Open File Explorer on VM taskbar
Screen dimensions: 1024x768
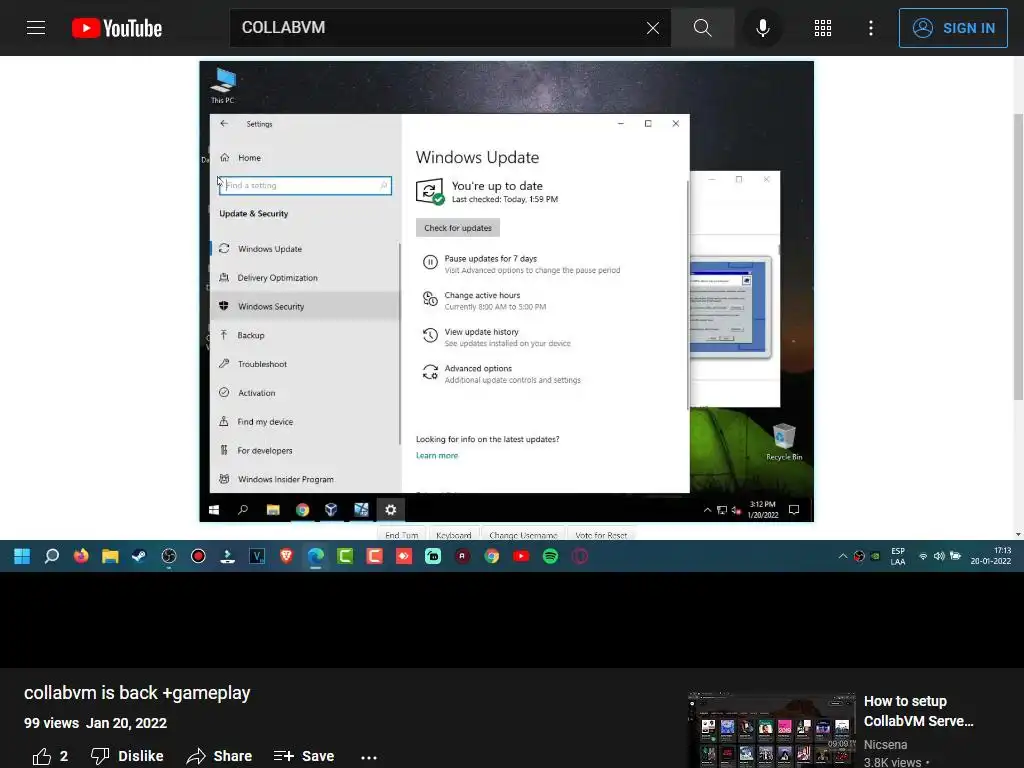(x=273, y=510)
